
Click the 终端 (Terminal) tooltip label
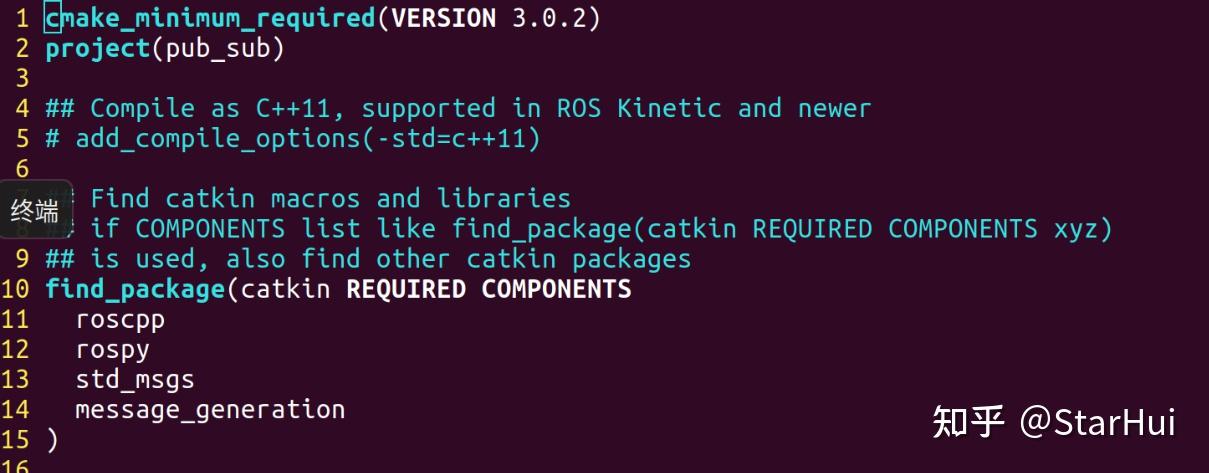coord(35,210)
